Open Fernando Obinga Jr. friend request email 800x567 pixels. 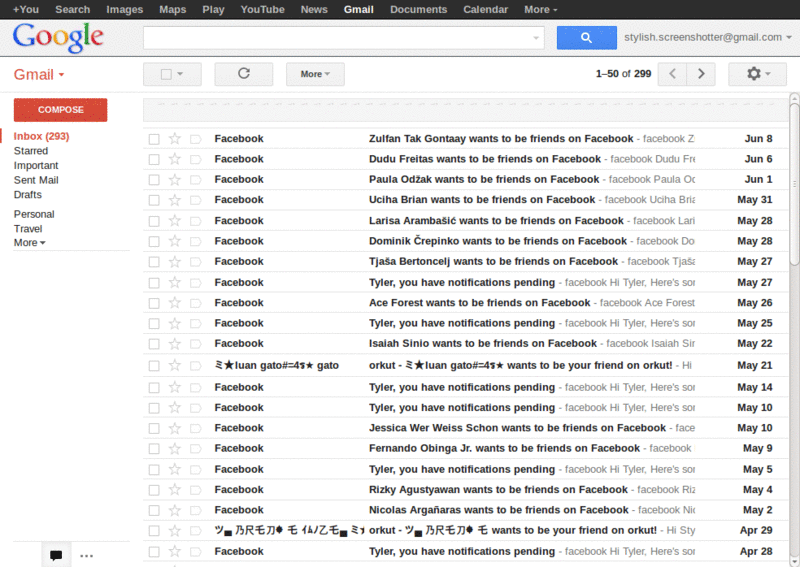[x=465, y=449]
